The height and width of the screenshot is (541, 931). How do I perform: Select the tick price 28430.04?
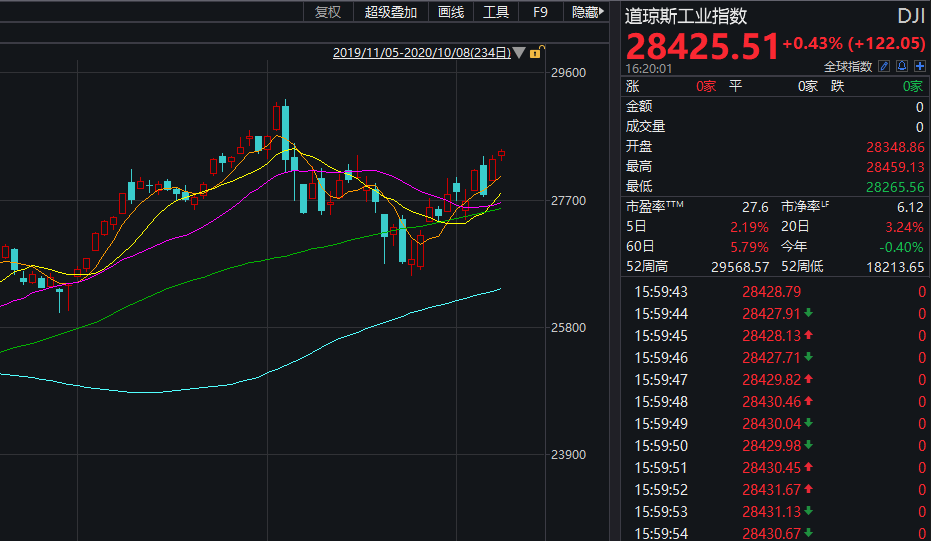point(771,423)
